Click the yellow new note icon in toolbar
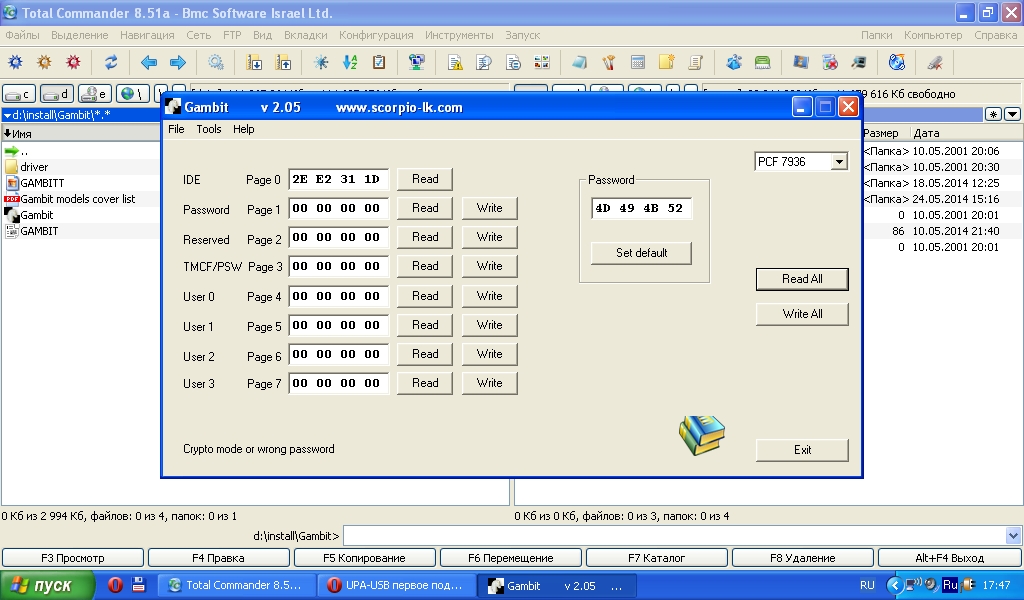The width and height of the screenshot is (1024, 600). point(666,63)
